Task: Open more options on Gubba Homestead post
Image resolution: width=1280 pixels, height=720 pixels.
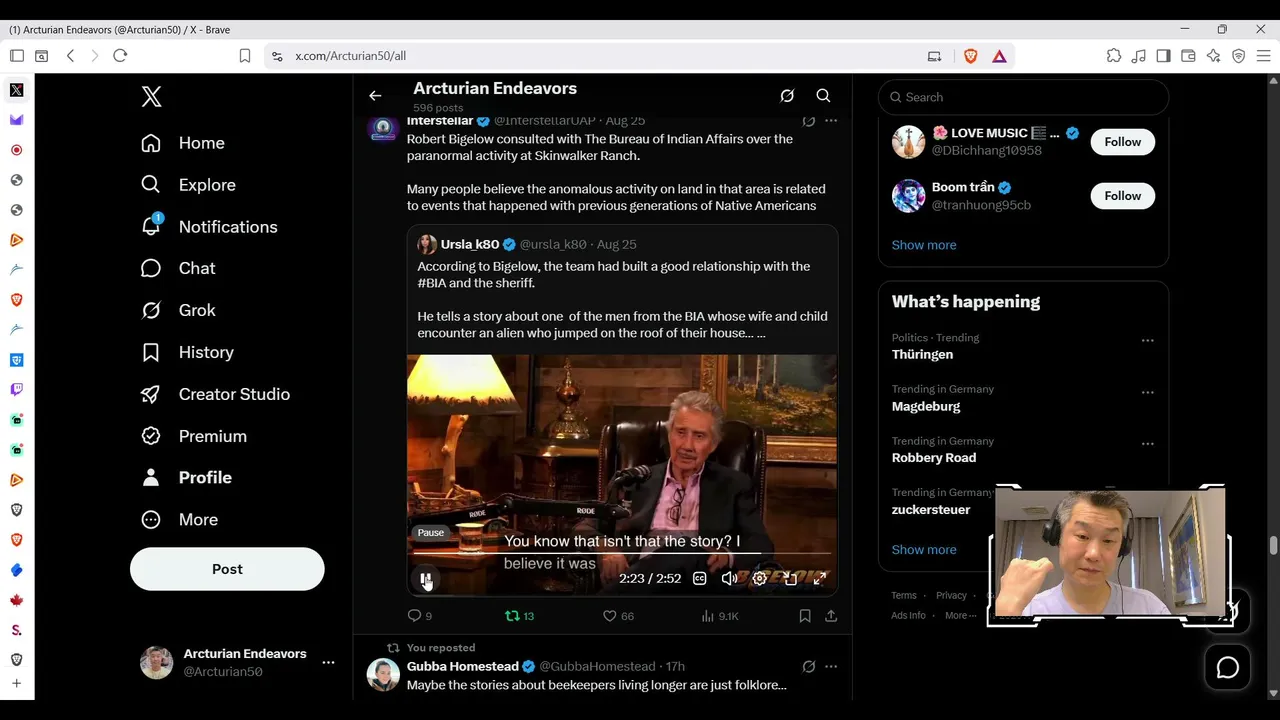Action: pos(831,666)
